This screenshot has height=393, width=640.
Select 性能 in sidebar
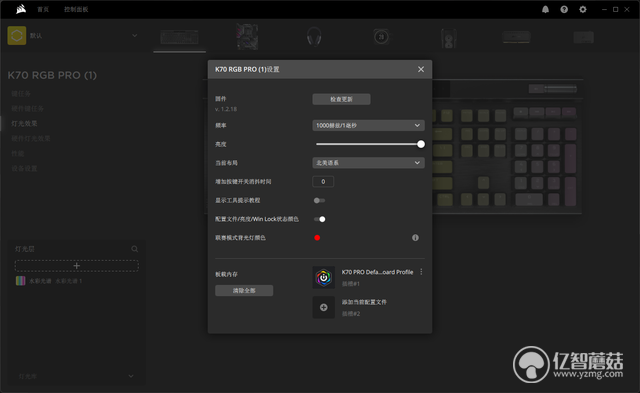coord(18,153)
